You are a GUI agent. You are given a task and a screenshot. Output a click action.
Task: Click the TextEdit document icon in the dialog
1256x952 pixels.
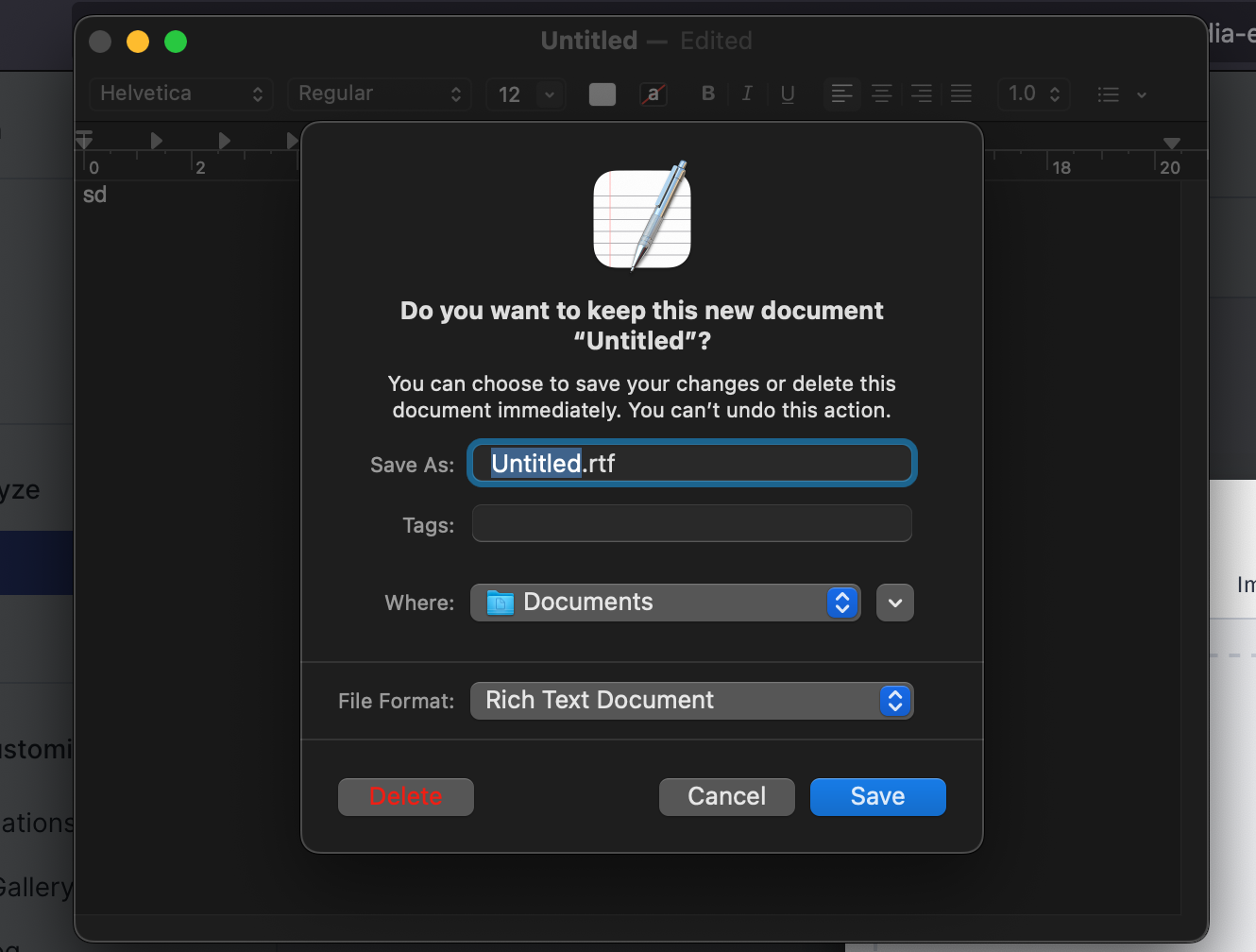point(641,217)
